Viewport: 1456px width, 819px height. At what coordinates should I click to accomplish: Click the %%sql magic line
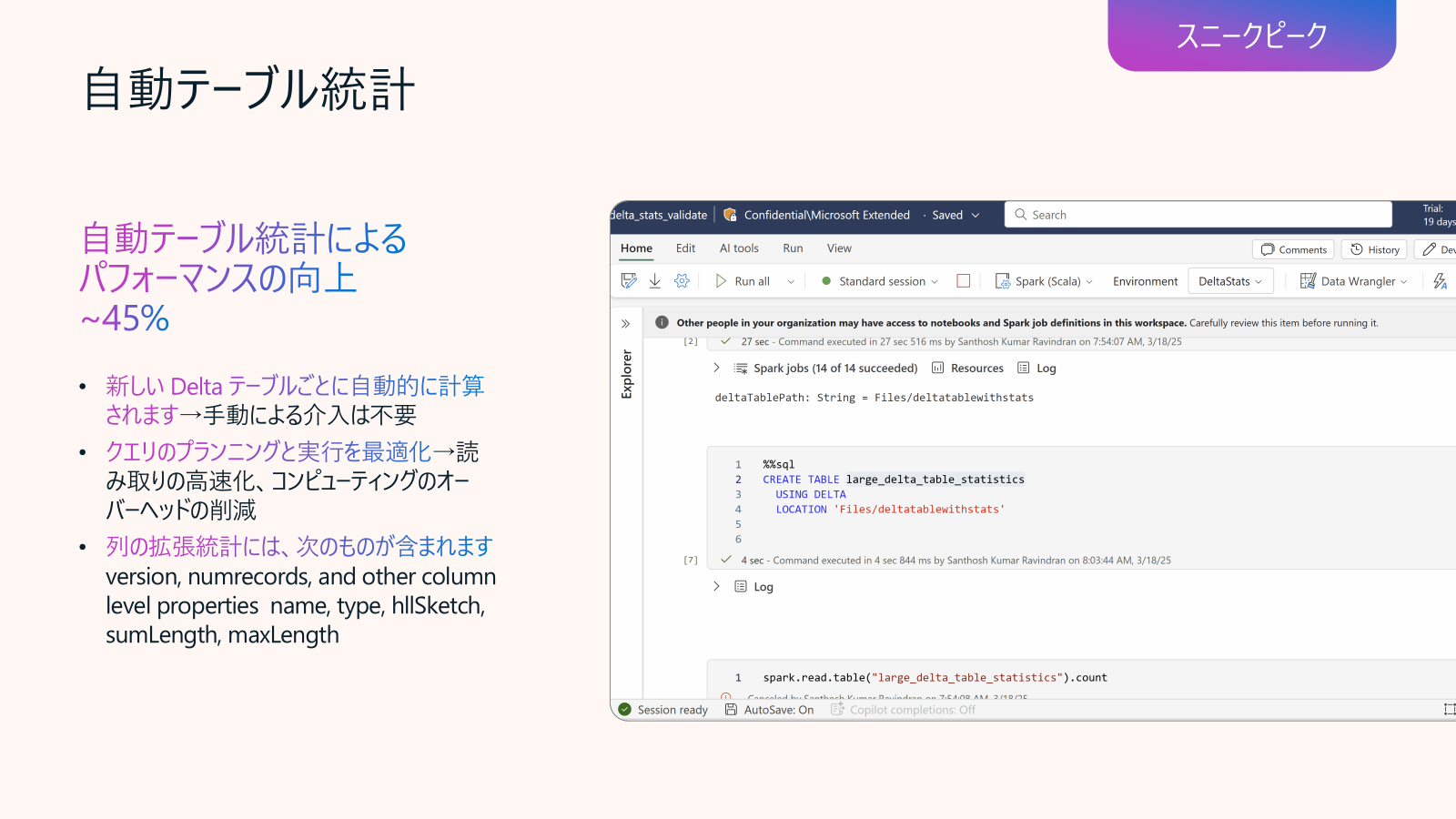pos(779,464)
